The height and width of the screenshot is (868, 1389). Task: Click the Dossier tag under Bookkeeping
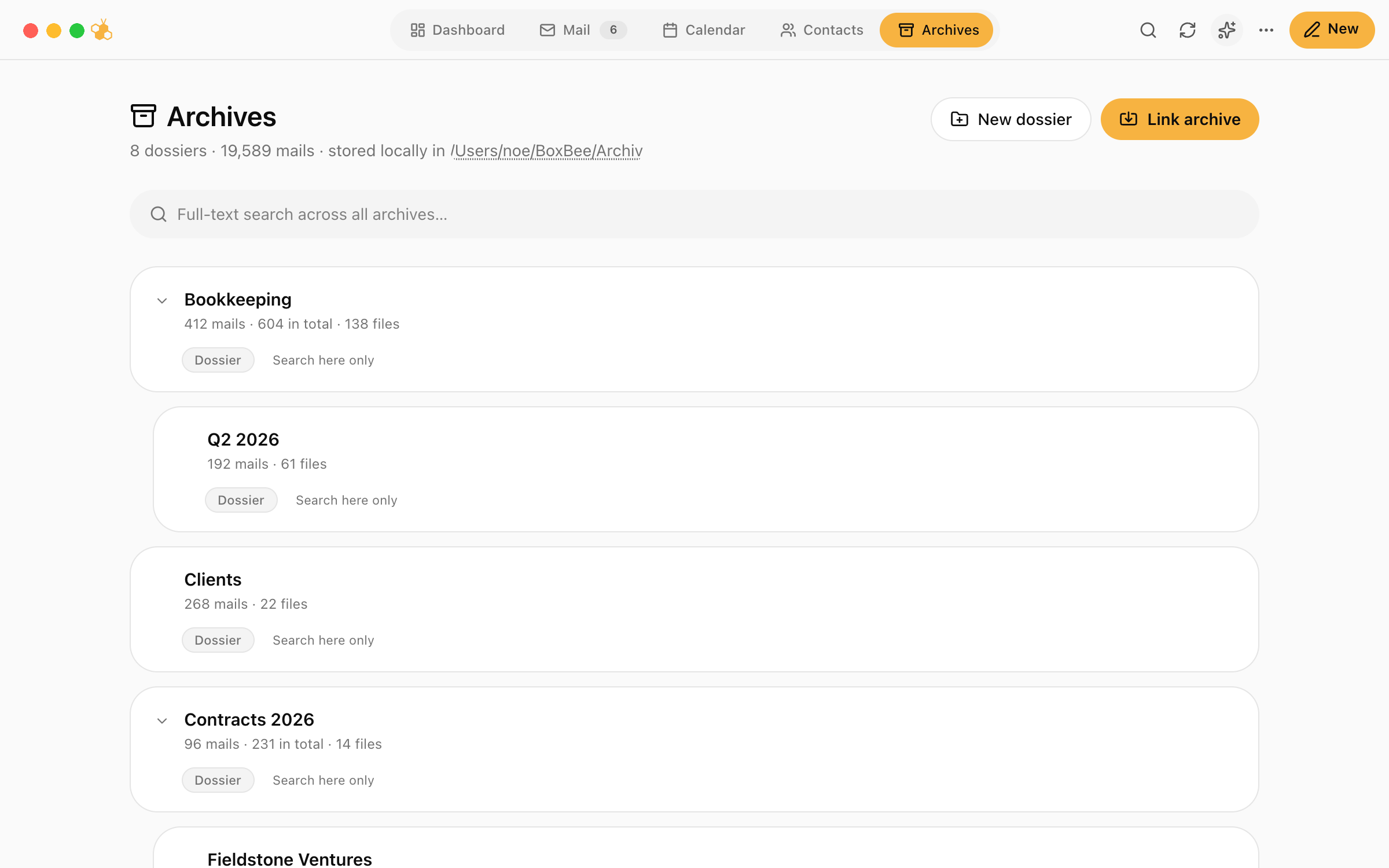pyautogui.click(x=218, y=360)
